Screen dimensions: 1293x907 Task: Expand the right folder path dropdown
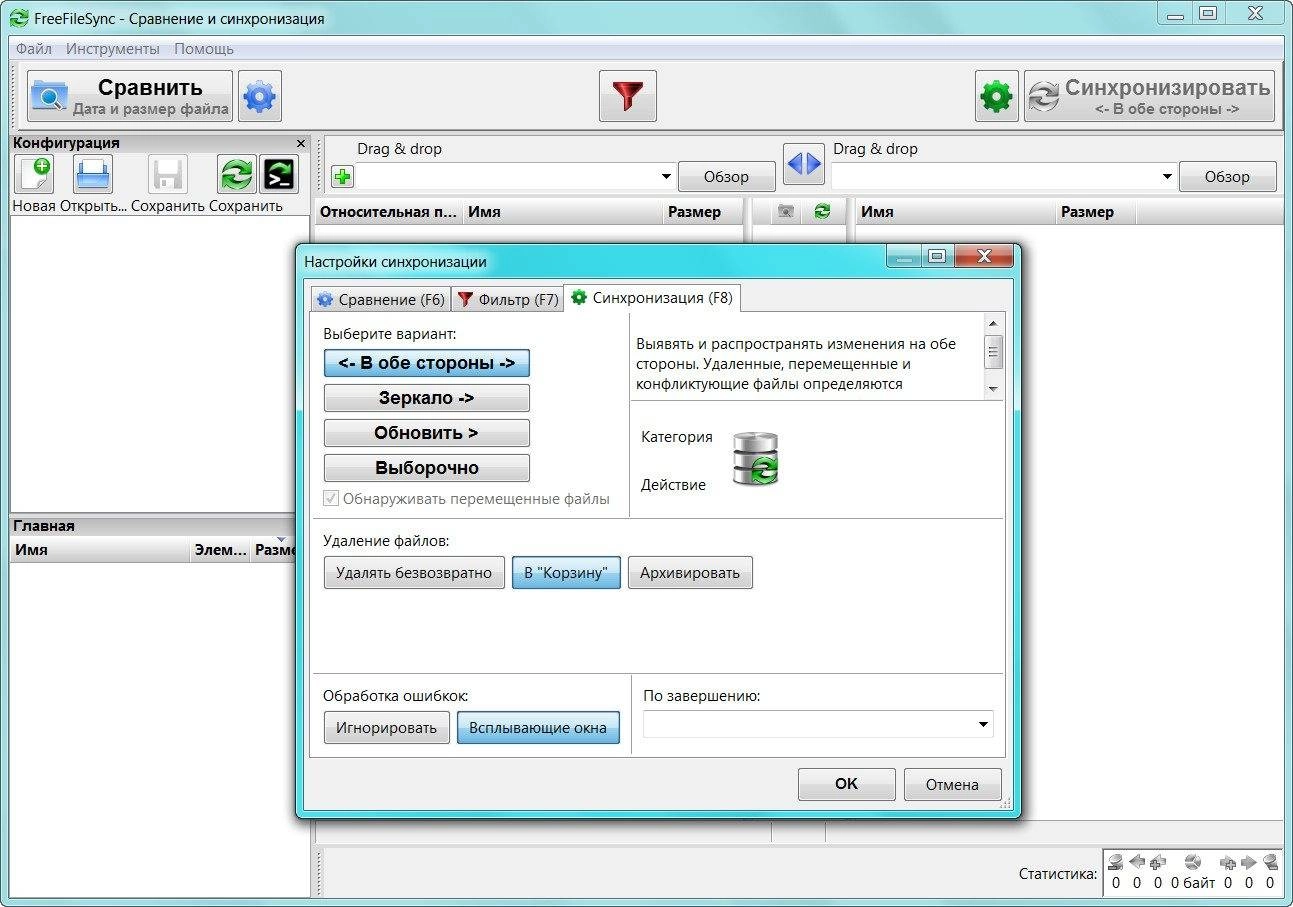click(1166, 177)
